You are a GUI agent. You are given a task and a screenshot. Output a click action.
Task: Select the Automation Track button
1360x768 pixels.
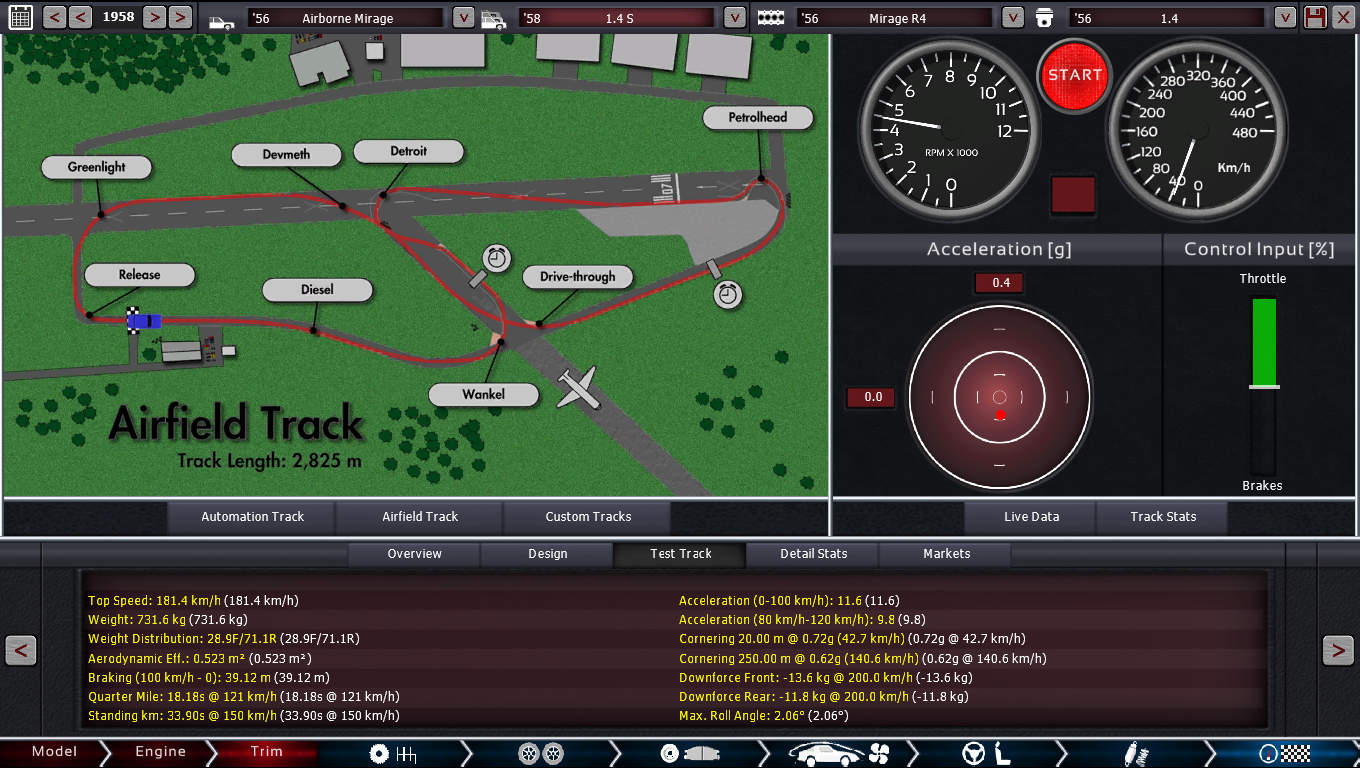point(252,517)
